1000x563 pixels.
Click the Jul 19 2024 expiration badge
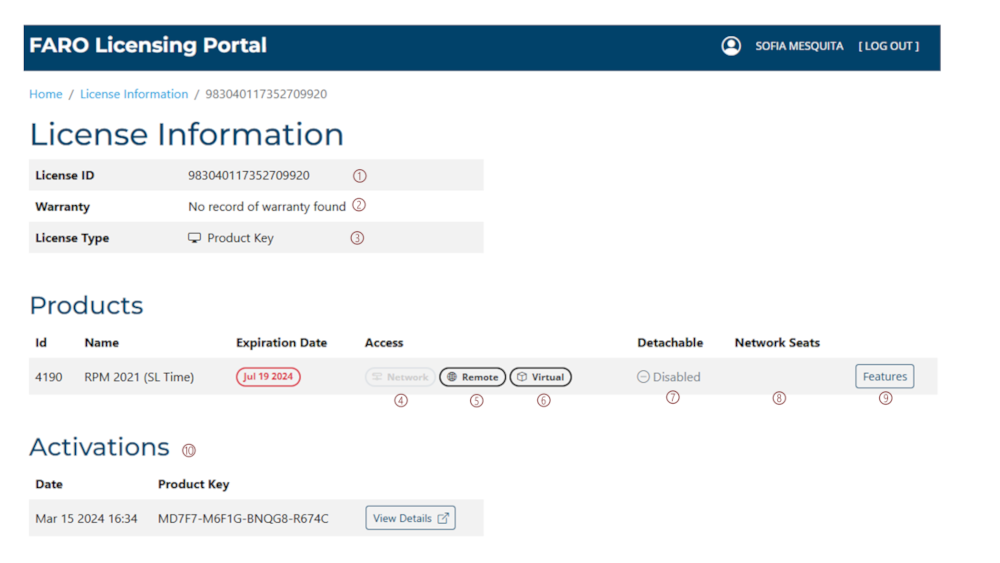(268, 377)
